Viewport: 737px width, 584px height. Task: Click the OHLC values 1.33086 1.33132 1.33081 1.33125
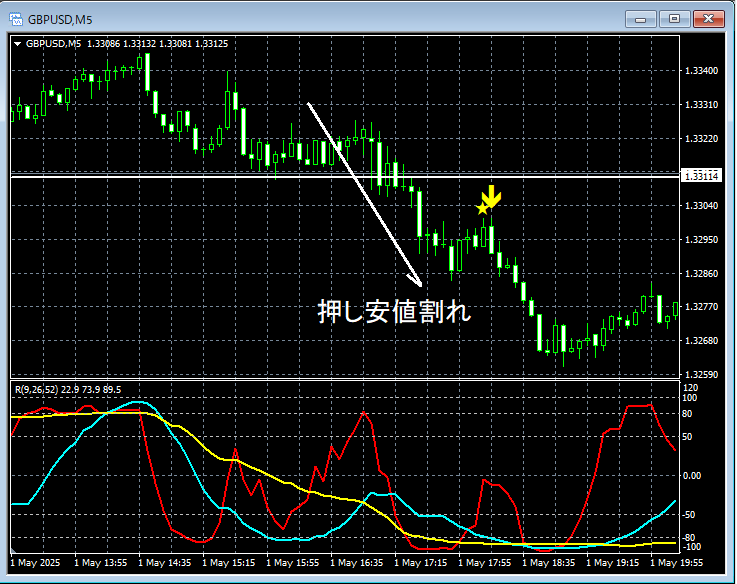pos(157,44)
